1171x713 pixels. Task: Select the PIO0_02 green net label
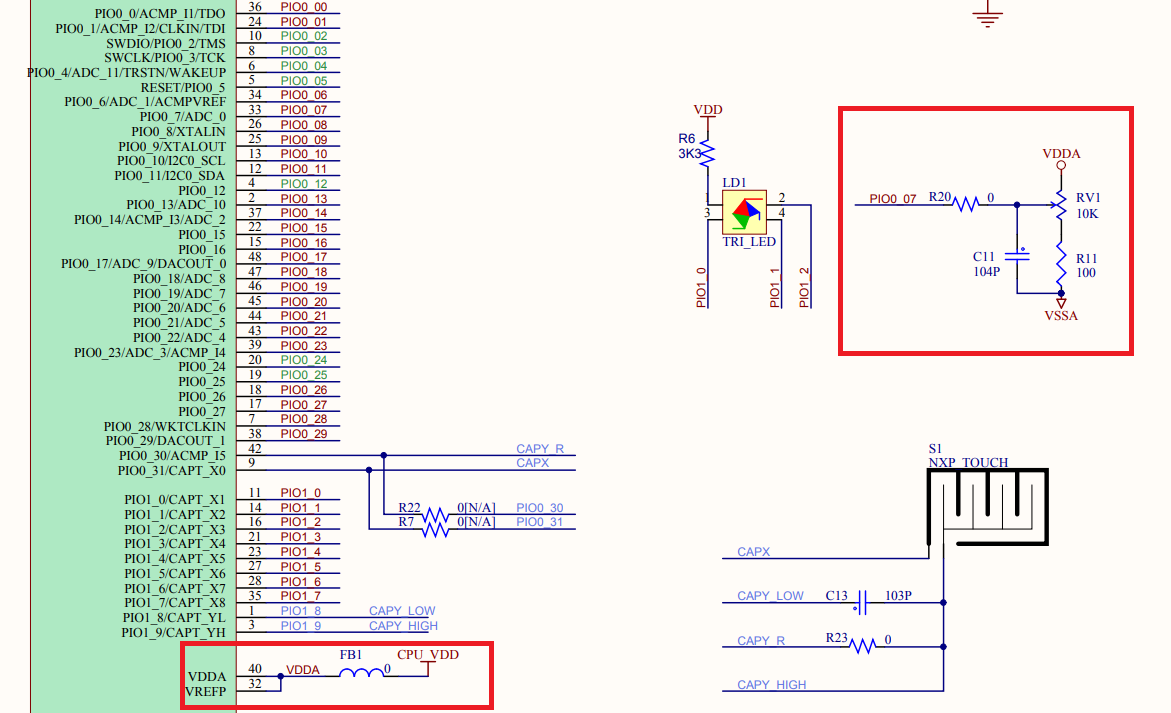[304, 36]
